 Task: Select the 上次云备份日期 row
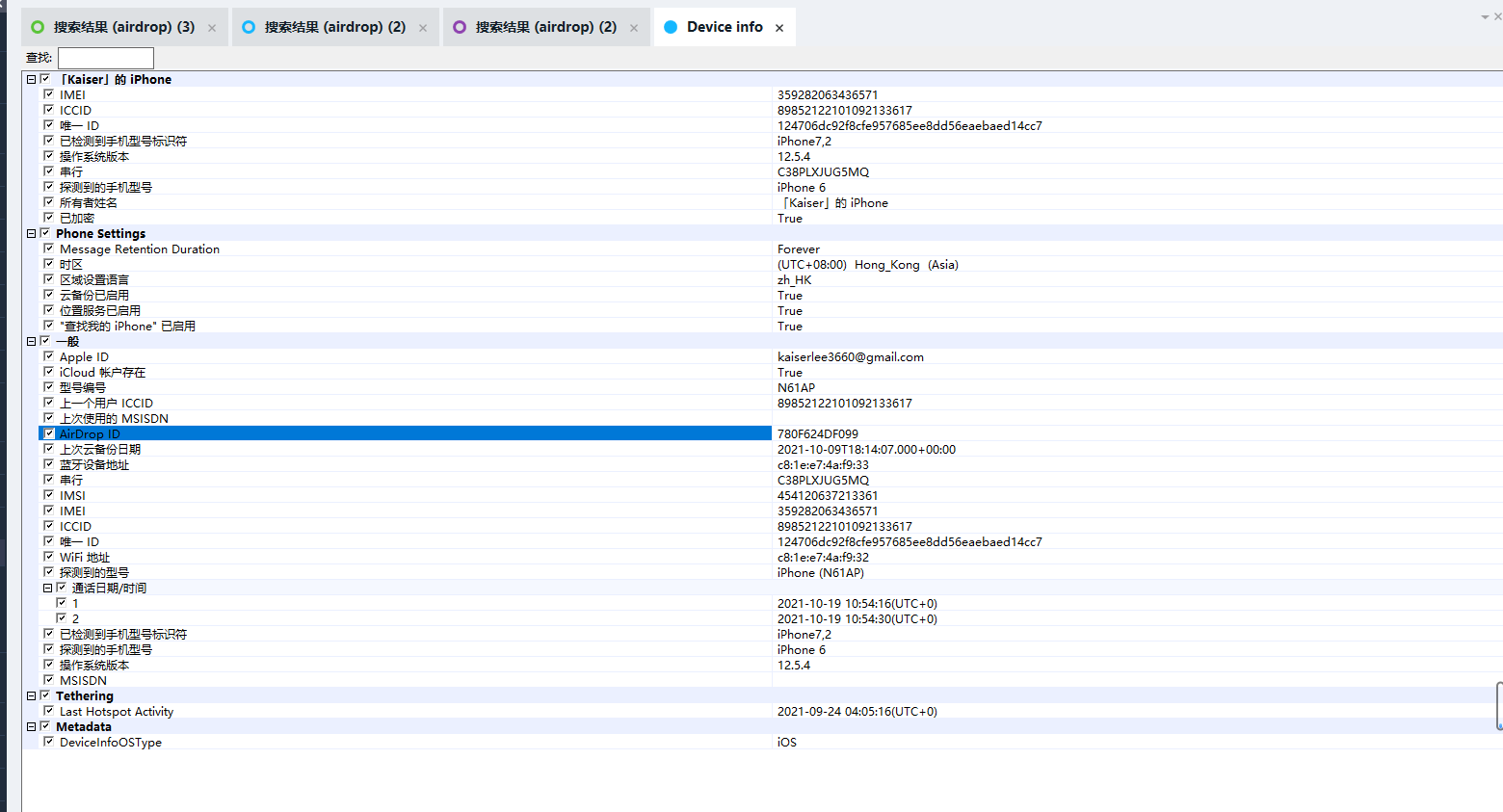click(771, 449)
